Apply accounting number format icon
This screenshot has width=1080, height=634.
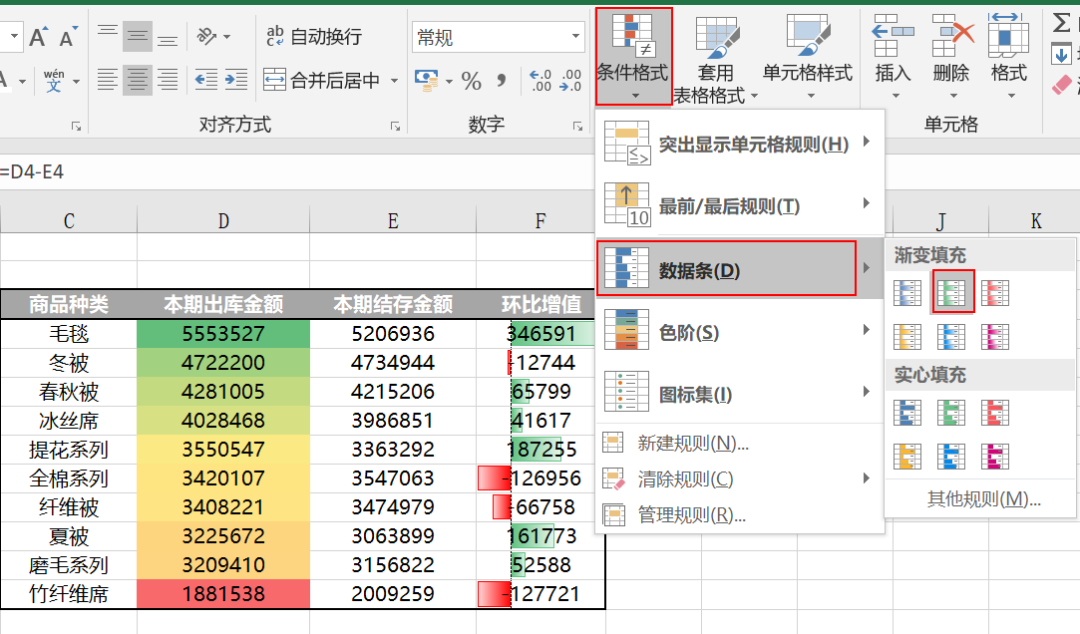pyautogui.click(x=426, y=81)
